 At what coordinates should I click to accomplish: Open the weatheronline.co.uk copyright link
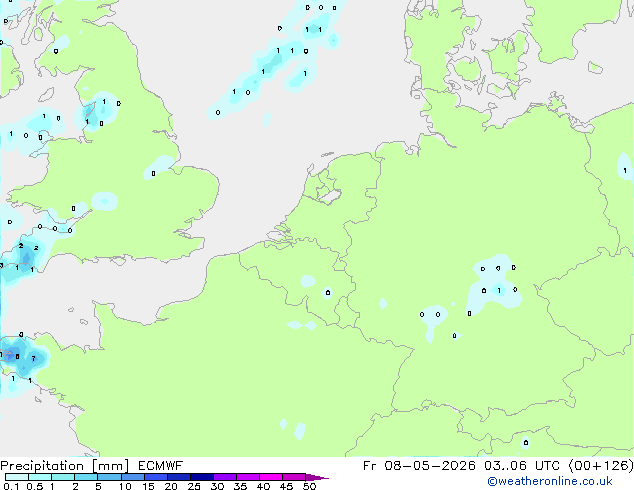550,481
